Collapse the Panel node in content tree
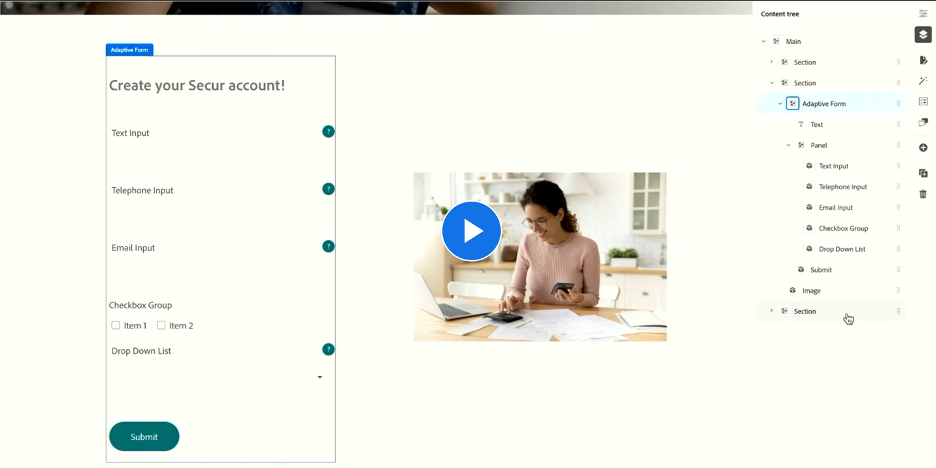936x468 pixels. 788,146
